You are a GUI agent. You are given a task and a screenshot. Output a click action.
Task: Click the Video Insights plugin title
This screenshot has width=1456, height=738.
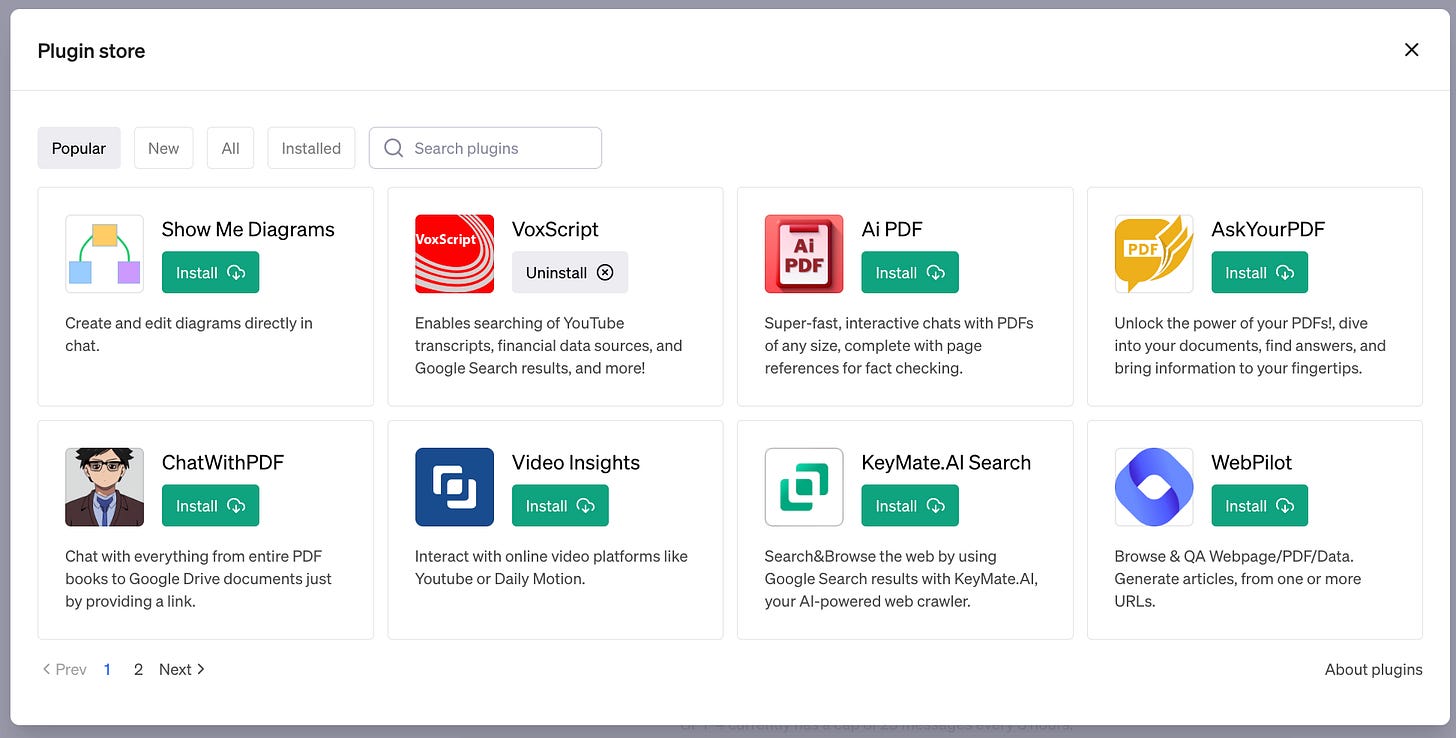coord(576,462)
